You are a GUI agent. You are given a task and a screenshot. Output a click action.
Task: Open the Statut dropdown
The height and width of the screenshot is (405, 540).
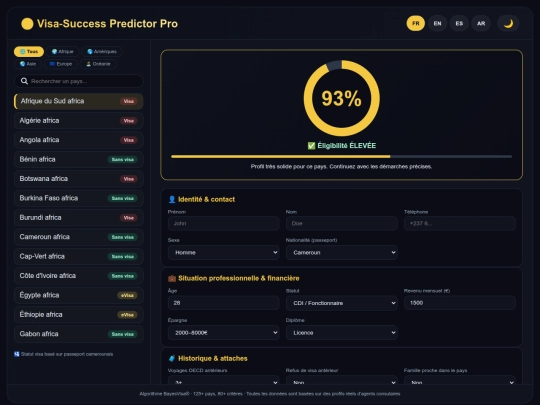pos(342,303)
